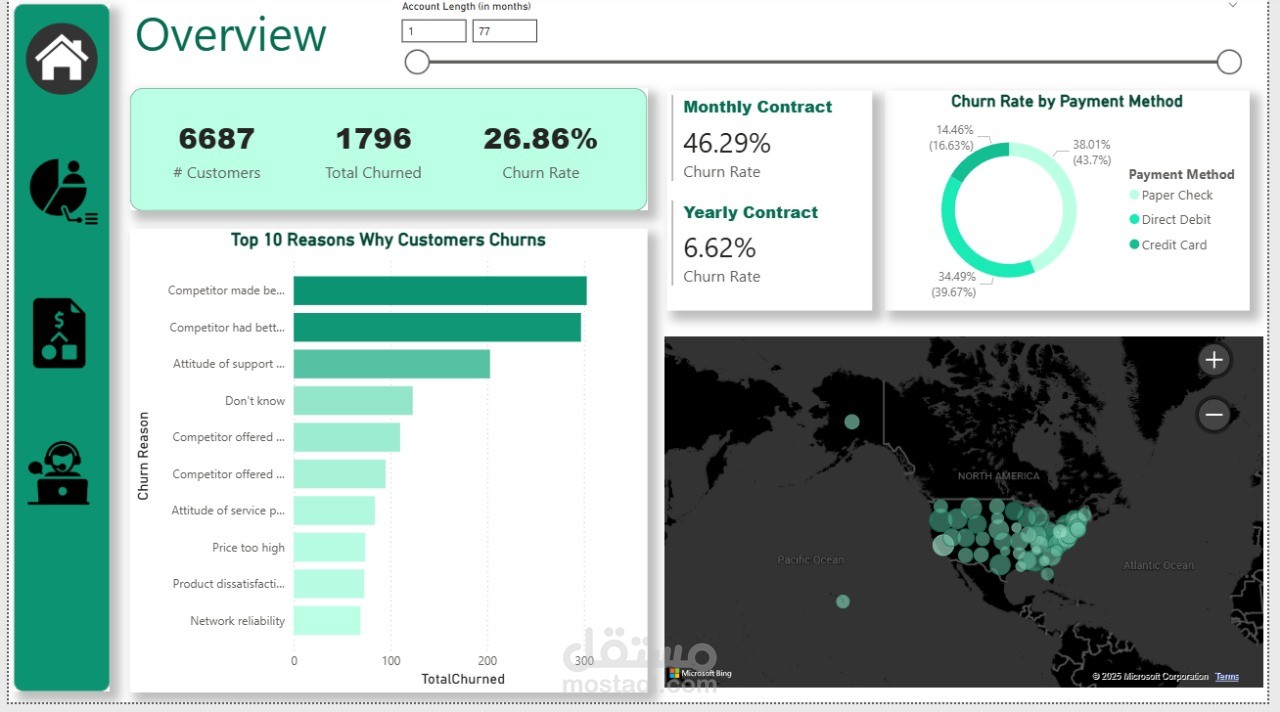
Task: Click the minimum account length input box
Action: (433, 30)
